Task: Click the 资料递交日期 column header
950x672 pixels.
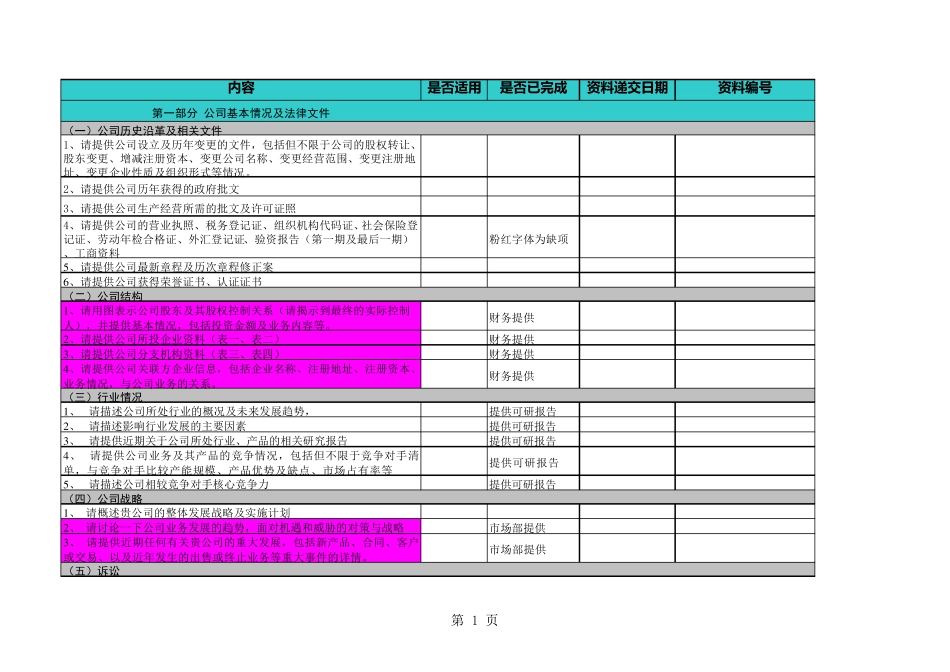Action: 627,88
